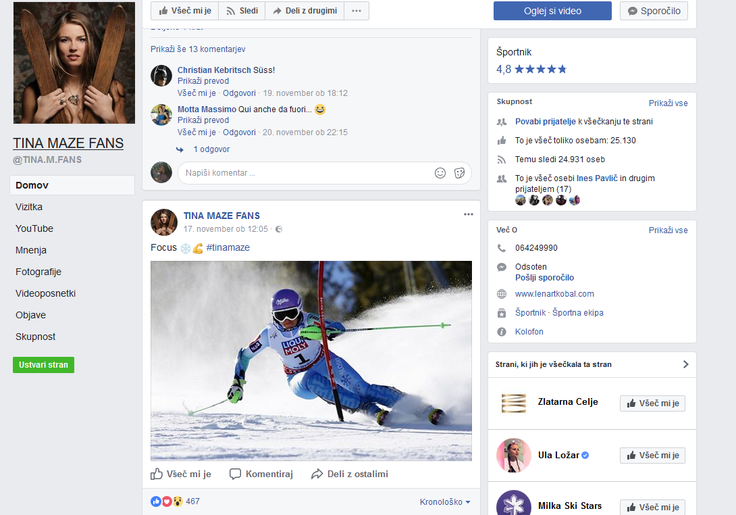Click the TINA MAZE FANS post author link
The width and height of the screenshot is (736, 515).
[222, 216]
